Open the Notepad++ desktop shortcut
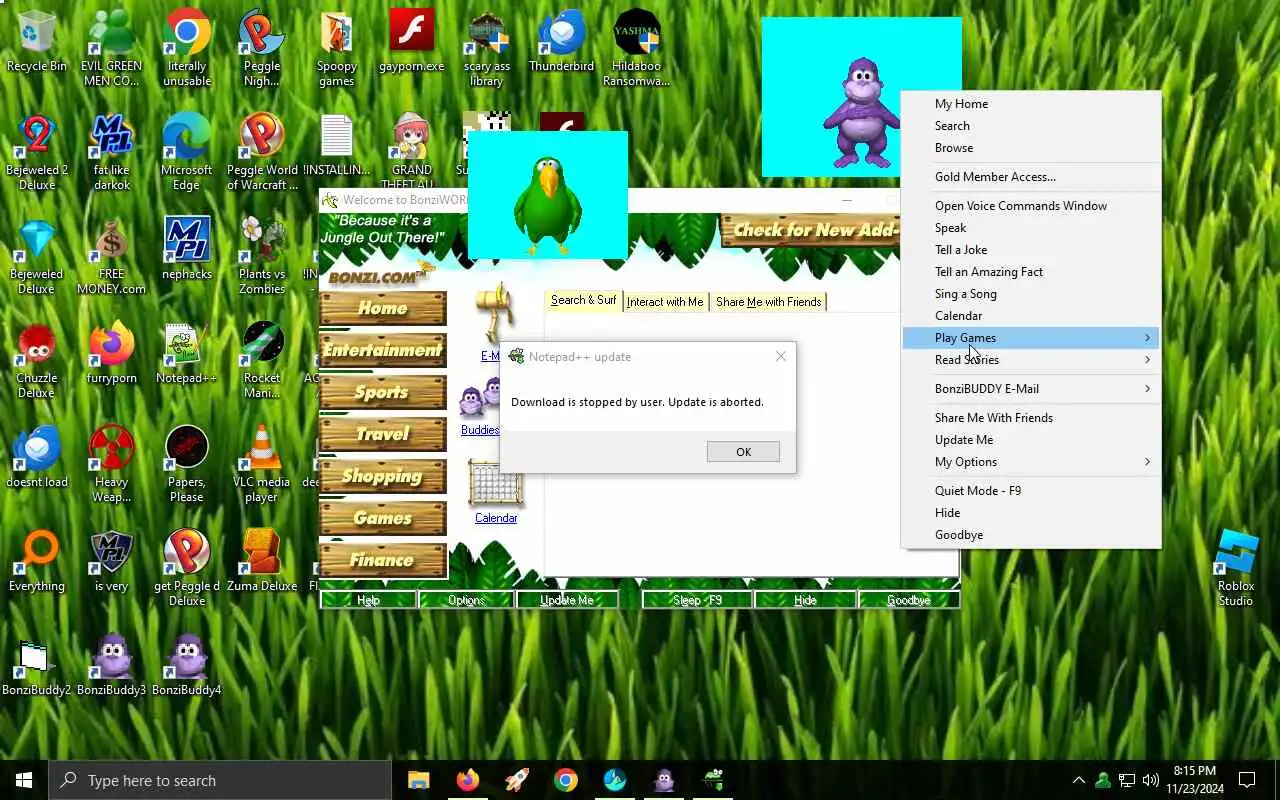 click(x=187, y=353)
